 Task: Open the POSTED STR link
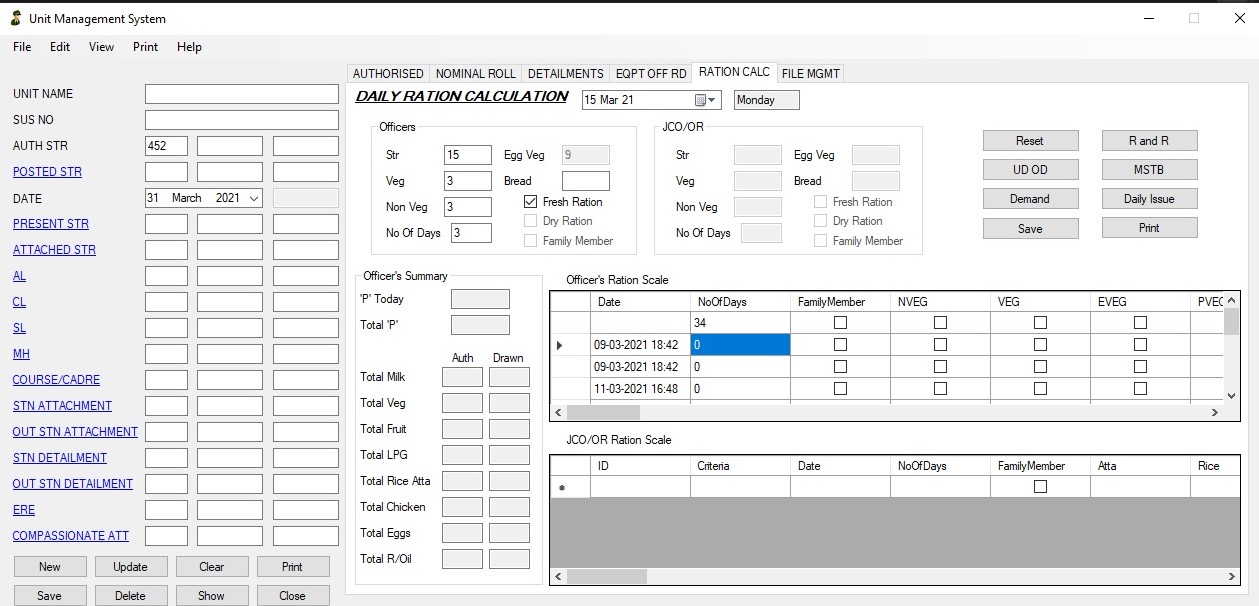coord(47,172)
